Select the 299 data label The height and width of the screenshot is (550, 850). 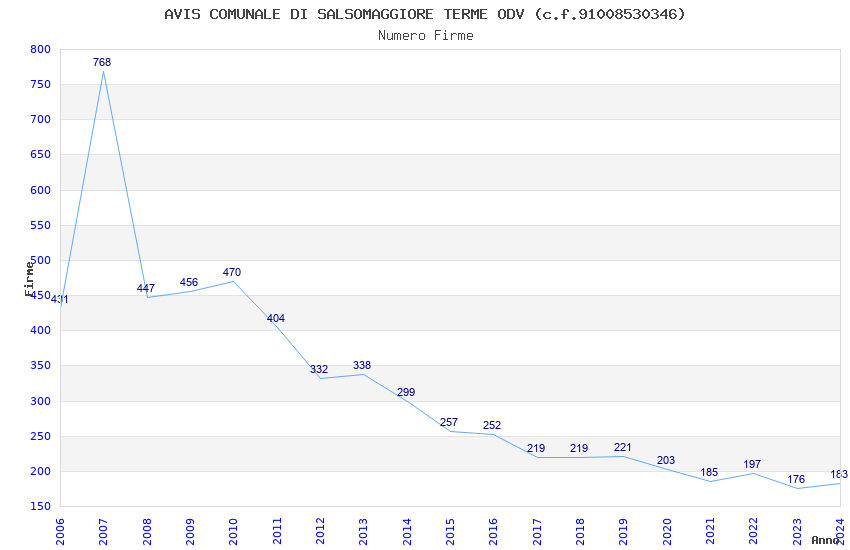(405, 392)
